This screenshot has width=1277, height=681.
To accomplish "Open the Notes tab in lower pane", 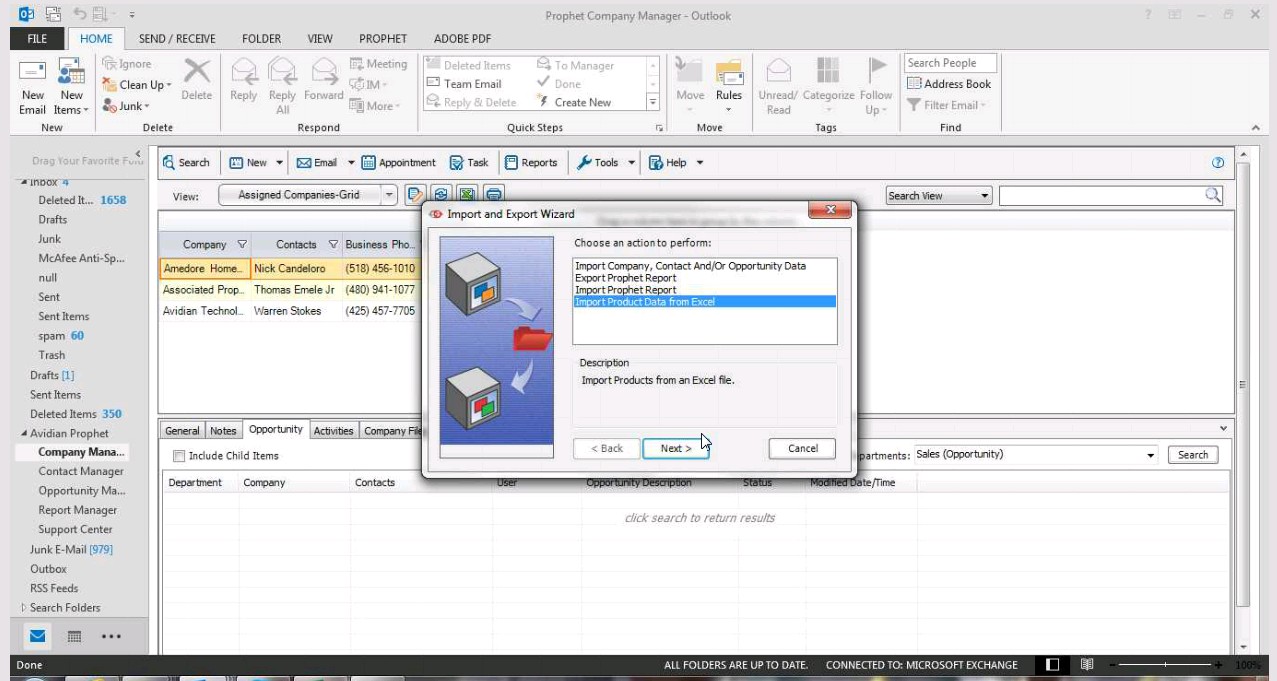I will 223,431.
